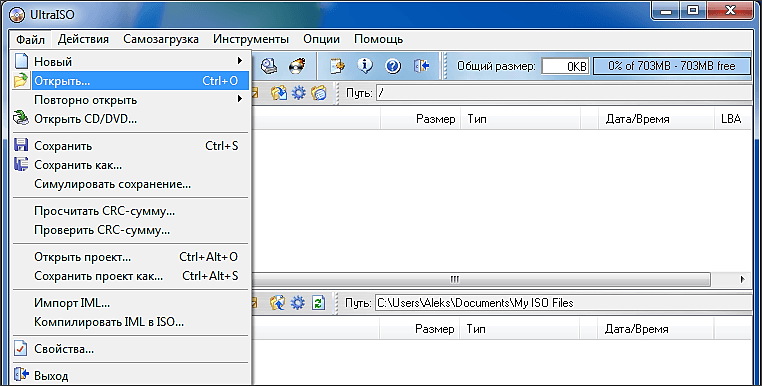762x386 pixels.
Task: Open the Инструменты menu
Action: (251, 39)
